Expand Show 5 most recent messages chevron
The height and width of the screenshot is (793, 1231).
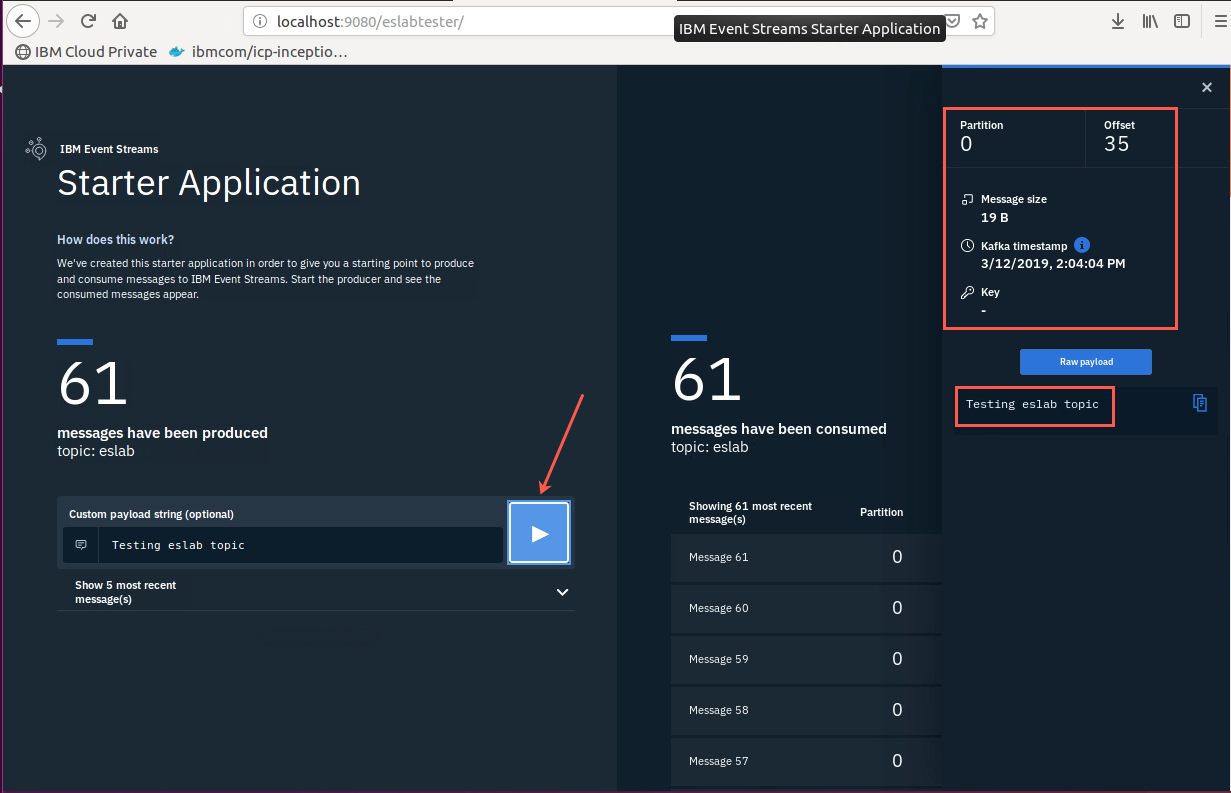(562, 592)
